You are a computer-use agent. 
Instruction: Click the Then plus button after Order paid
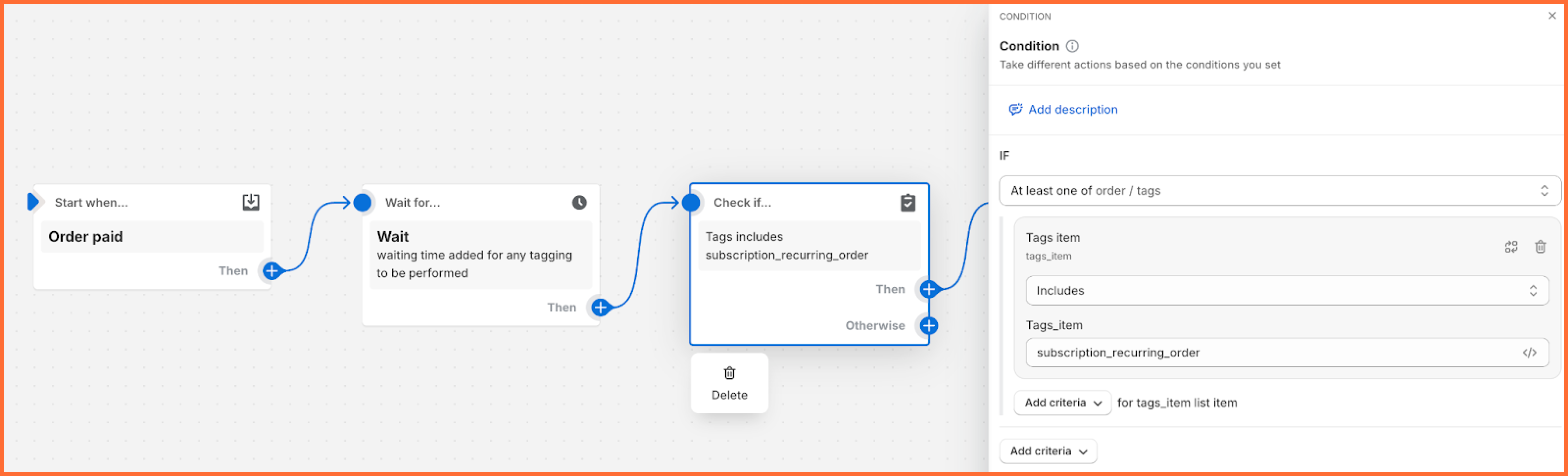(x=272, y=271)
